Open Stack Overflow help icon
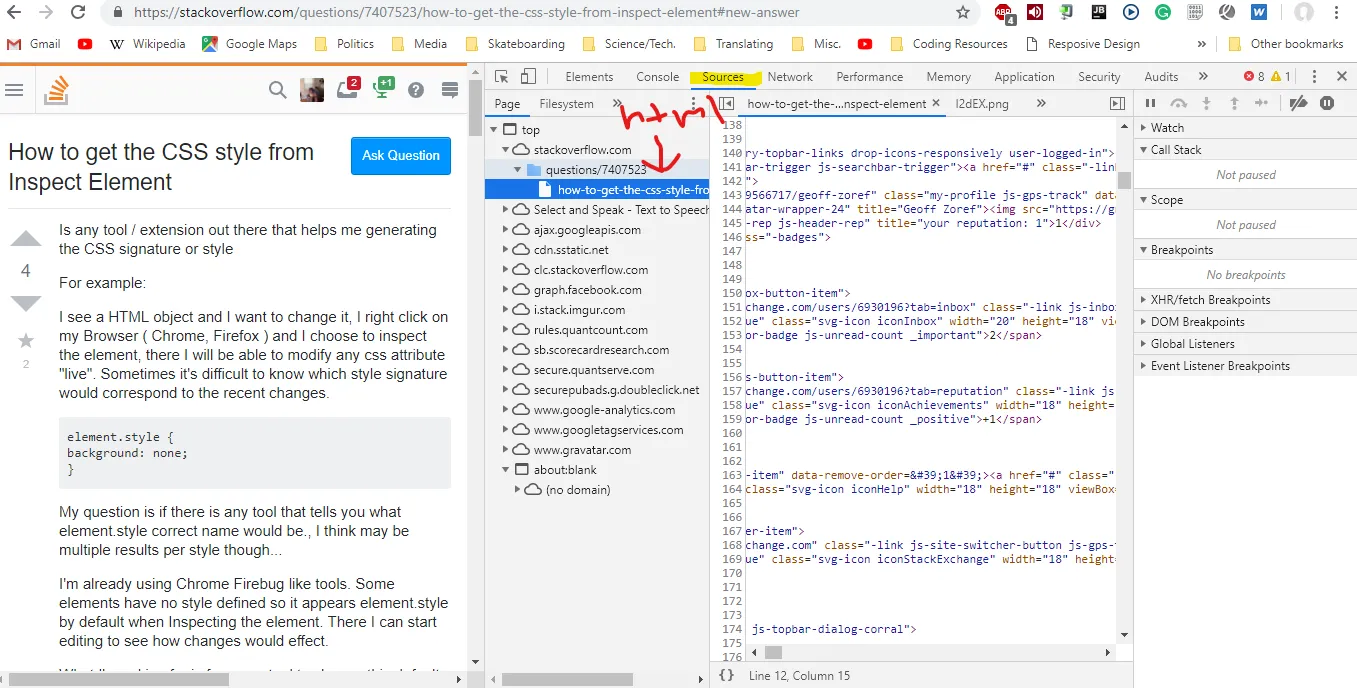 (416, 90)
